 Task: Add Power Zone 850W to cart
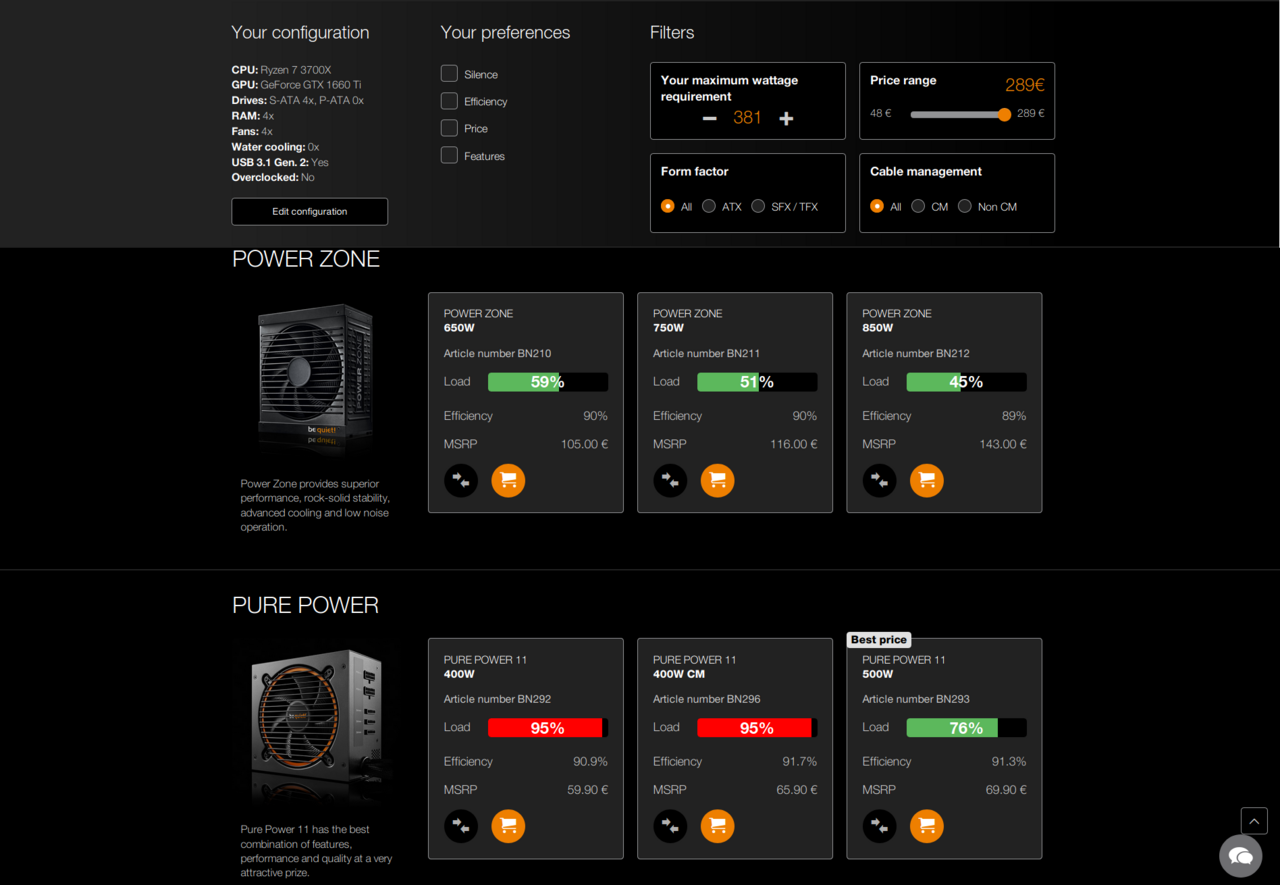[x=927, y=480]
